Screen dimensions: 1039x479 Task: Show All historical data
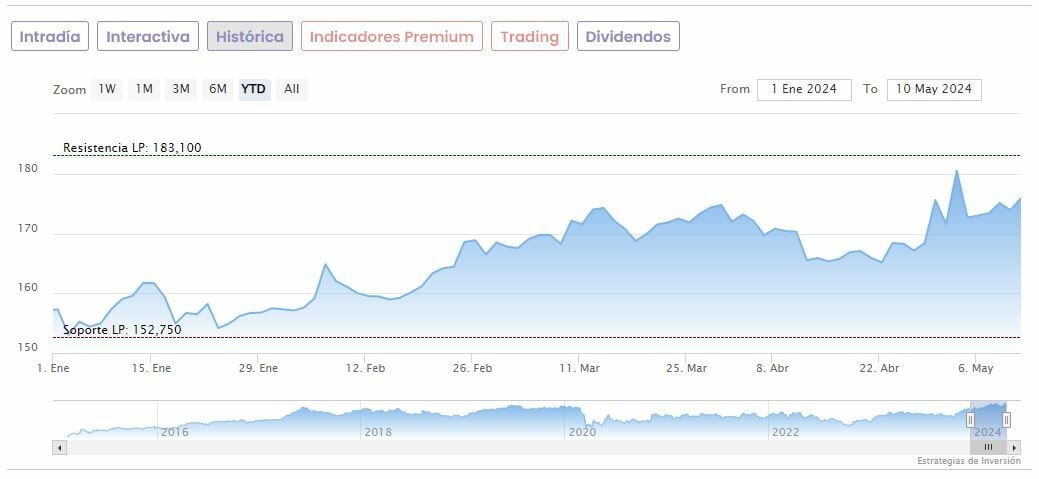[291, 89]
